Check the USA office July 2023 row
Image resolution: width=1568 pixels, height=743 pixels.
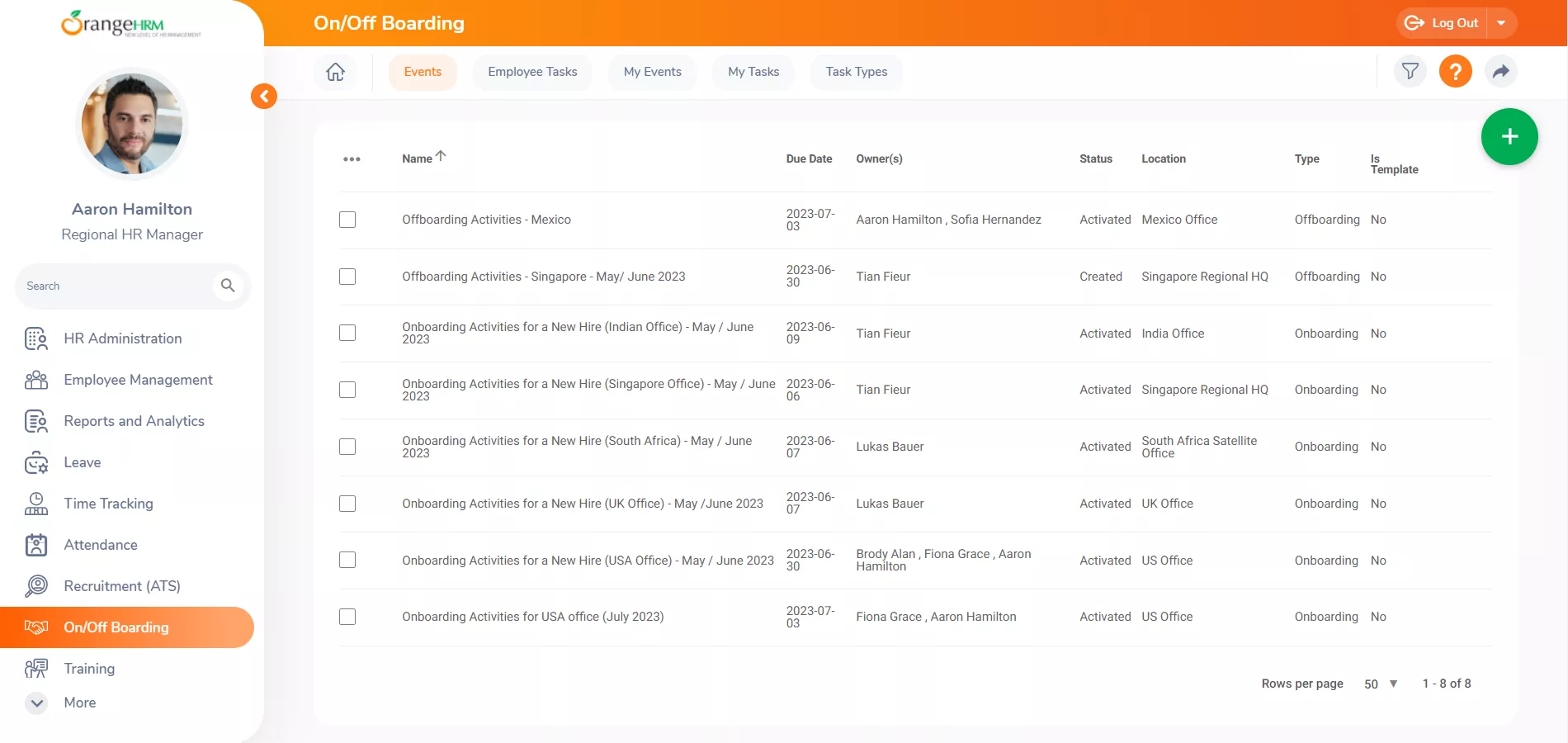click(x=347, y=617)
